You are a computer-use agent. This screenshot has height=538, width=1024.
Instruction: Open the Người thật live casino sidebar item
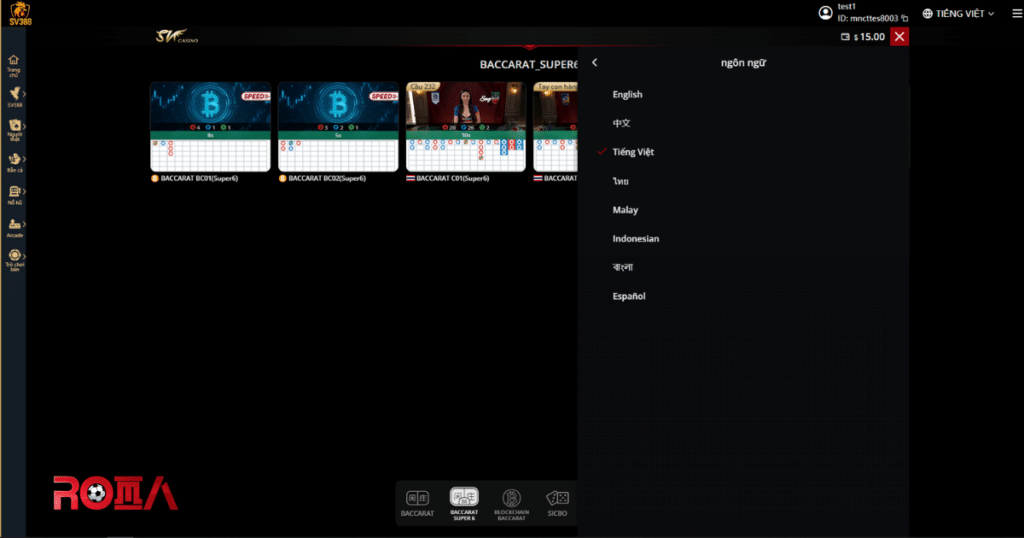[14, 129]
